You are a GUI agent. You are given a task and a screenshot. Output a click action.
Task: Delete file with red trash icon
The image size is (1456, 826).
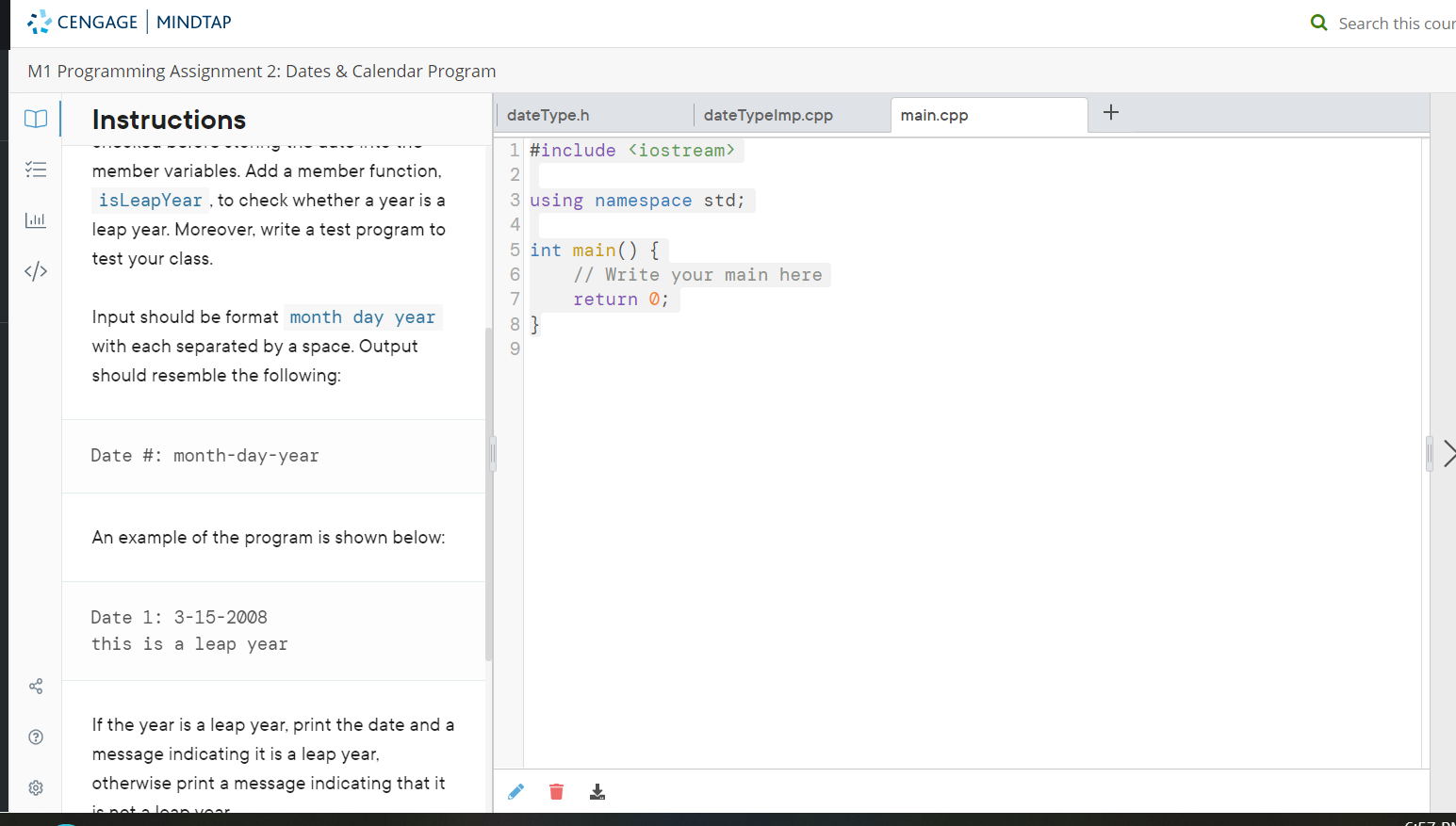click(x=556, y=792)
